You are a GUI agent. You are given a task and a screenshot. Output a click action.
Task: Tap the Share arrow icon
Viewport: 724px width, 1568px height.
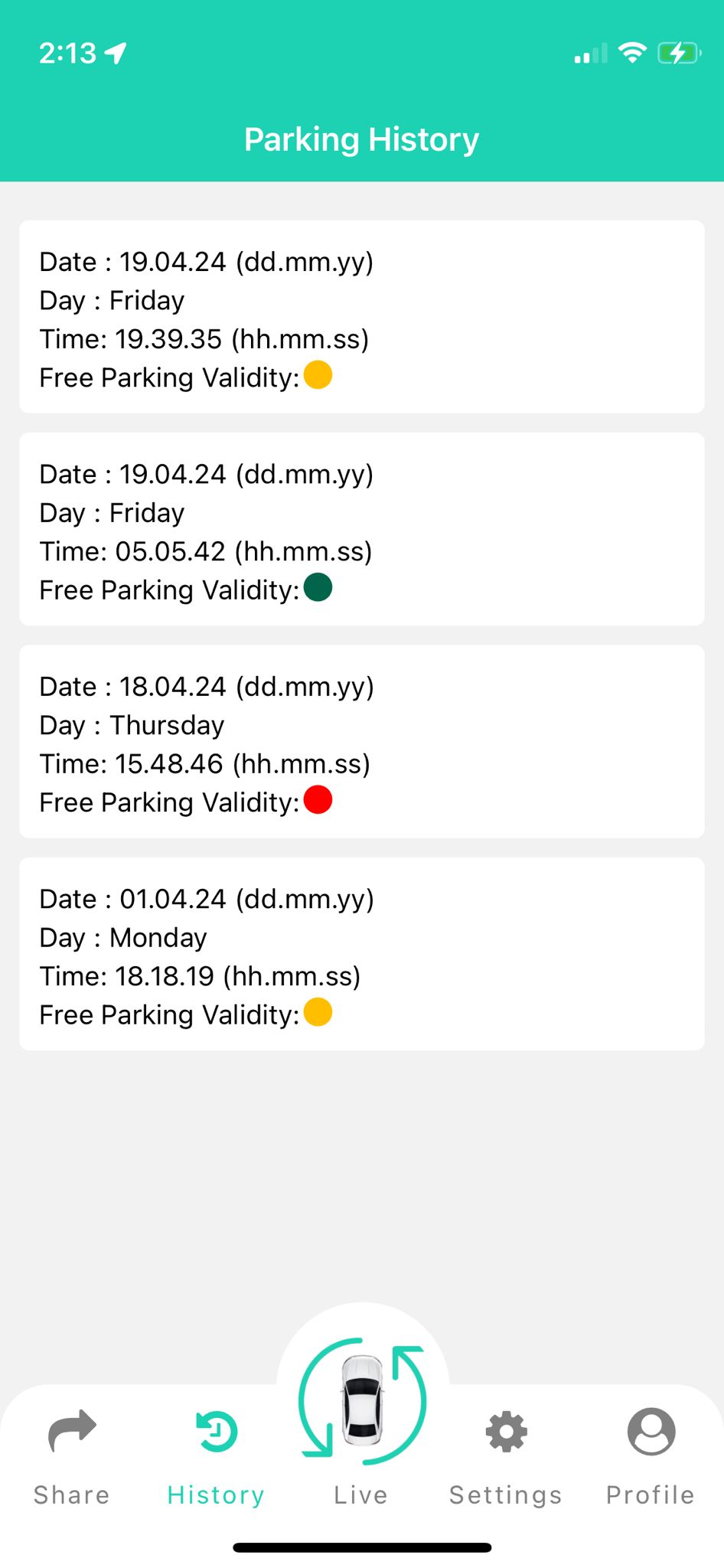pyautogui.click(x=72, y=1430)
